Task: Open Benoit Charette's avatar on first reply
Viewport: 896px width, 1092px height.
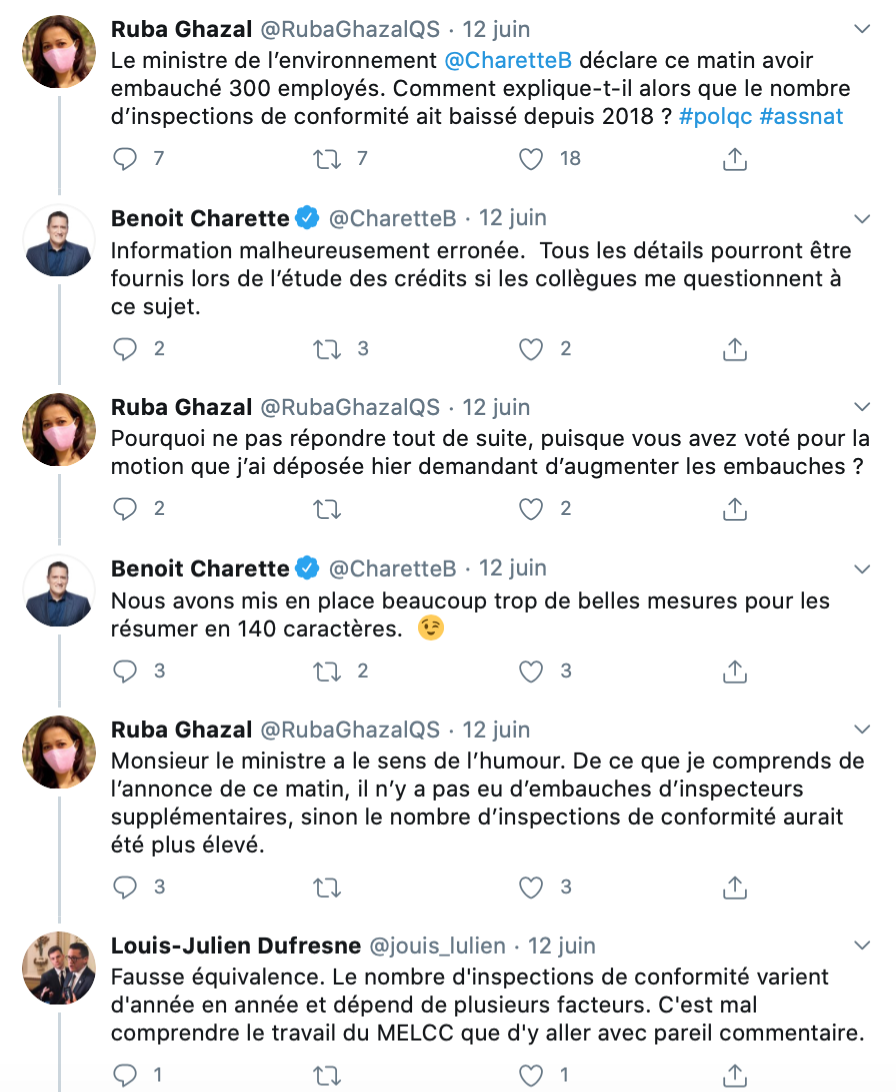Action: [x=59, y=242]
